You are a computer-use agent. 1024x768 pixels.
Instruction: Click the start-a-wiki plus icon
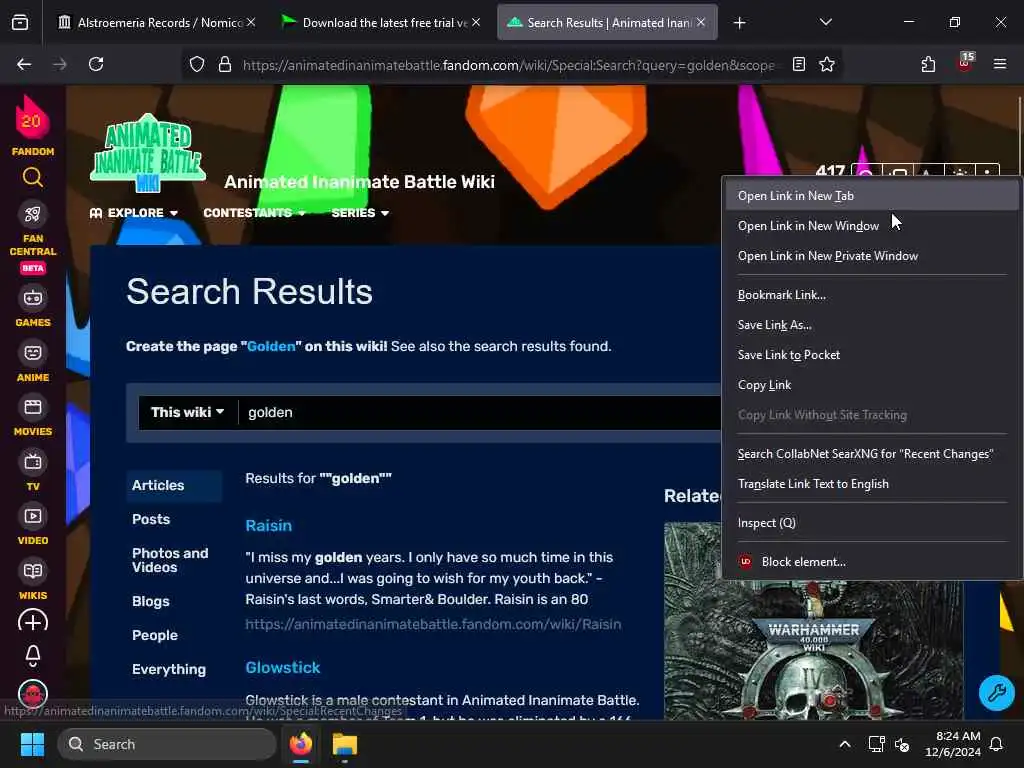tap(33, 622)
